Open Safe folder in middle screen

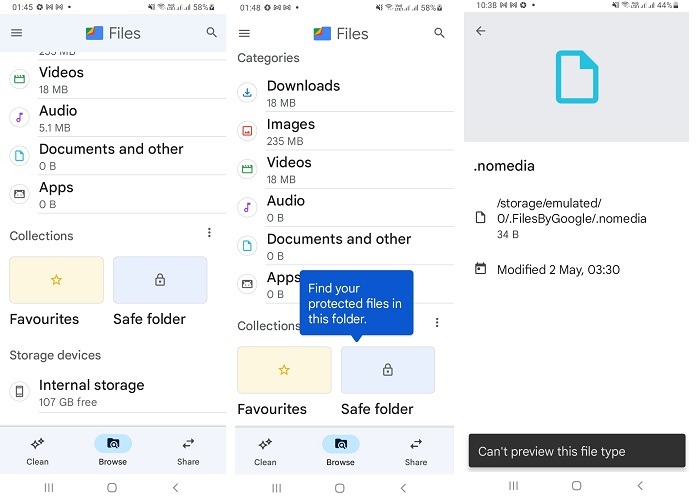tap(388, 370)
